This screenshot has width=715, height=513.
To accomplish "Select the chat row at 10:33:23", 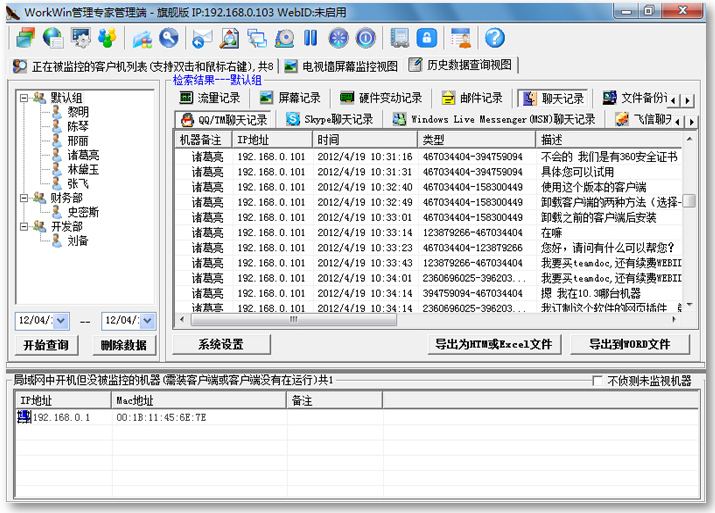I will click(428, 248).
